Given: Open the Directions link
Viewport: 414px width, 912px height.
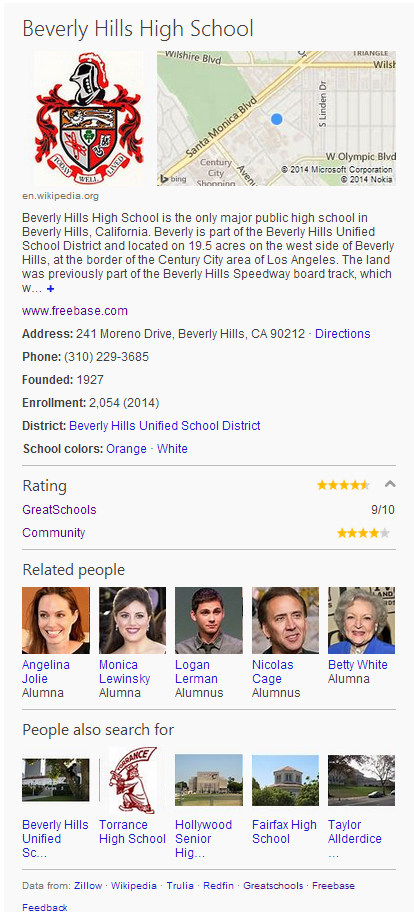Looking at the screenshot, I should tap(342, 334).
